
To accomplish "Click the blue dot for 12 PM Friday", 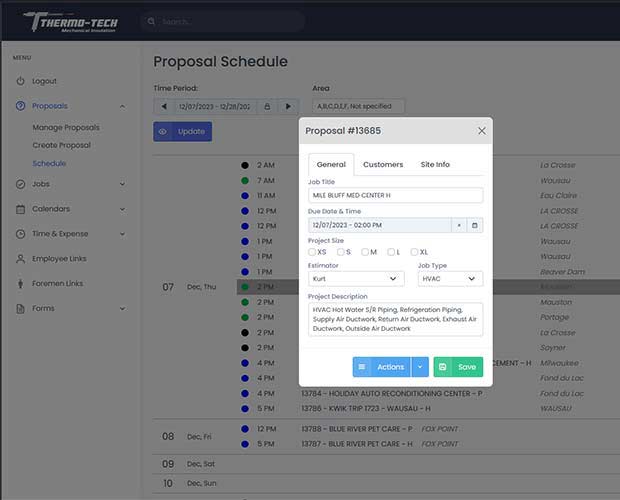I will tap(245, 429).
